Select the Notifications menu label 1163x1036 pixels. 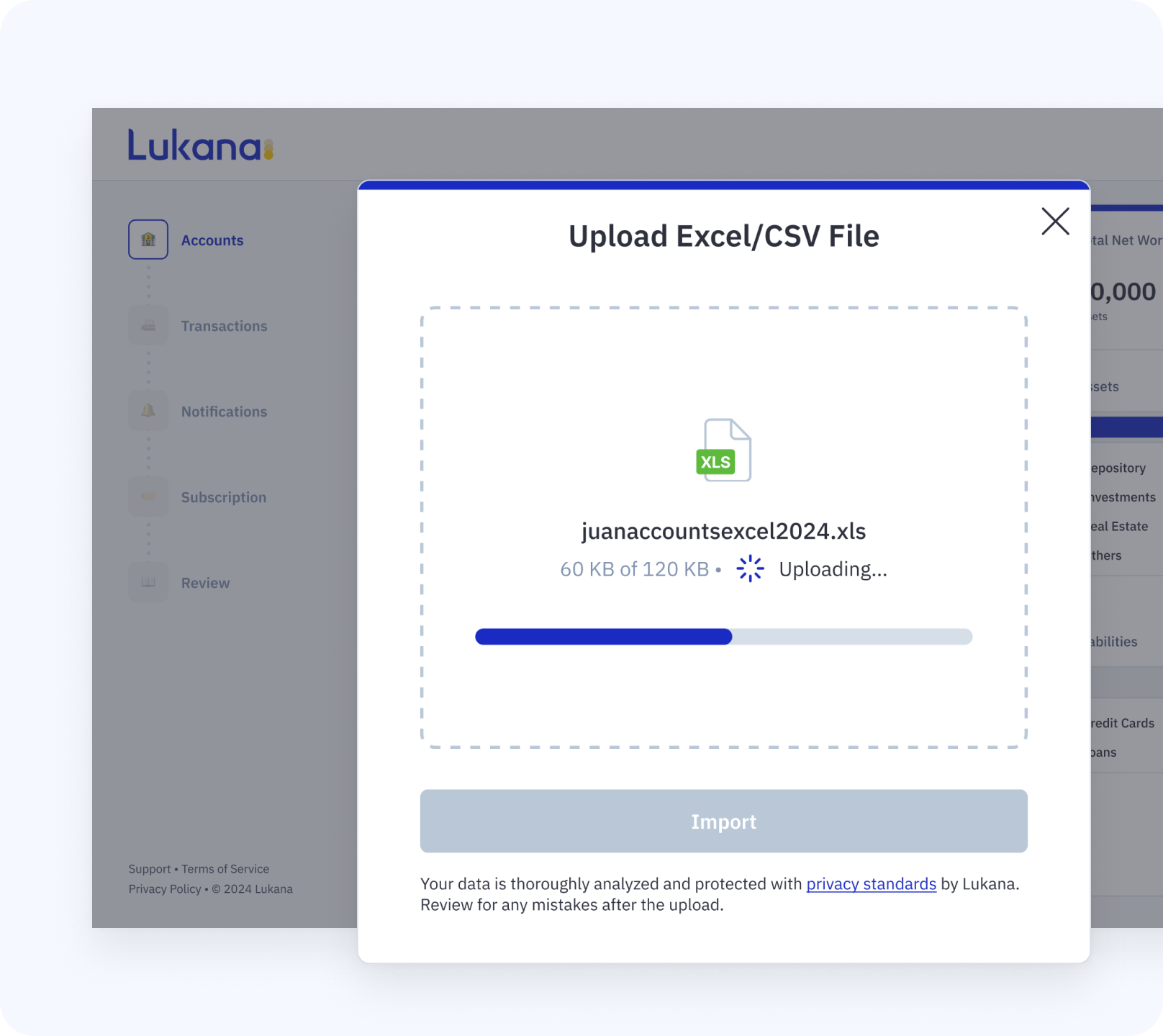224,412
